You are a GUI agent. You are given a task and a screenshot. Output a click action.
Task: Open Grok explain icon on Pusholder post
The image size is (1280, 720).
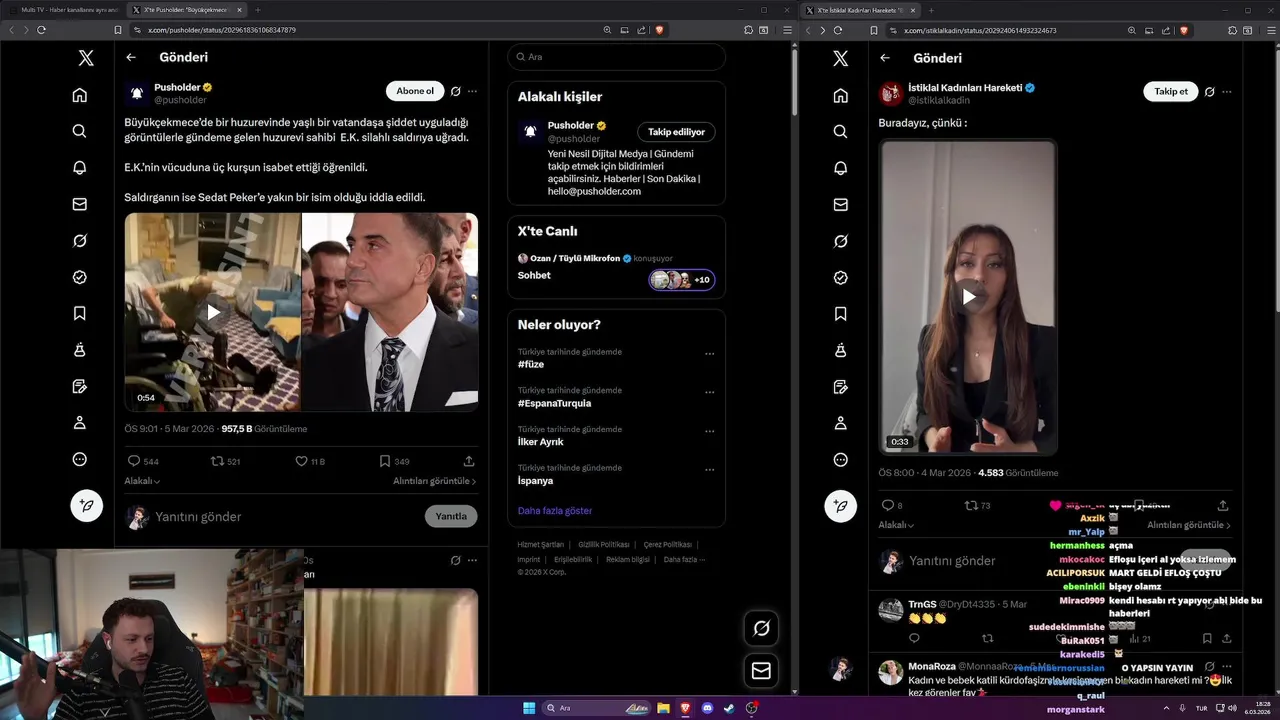[455, 91]
